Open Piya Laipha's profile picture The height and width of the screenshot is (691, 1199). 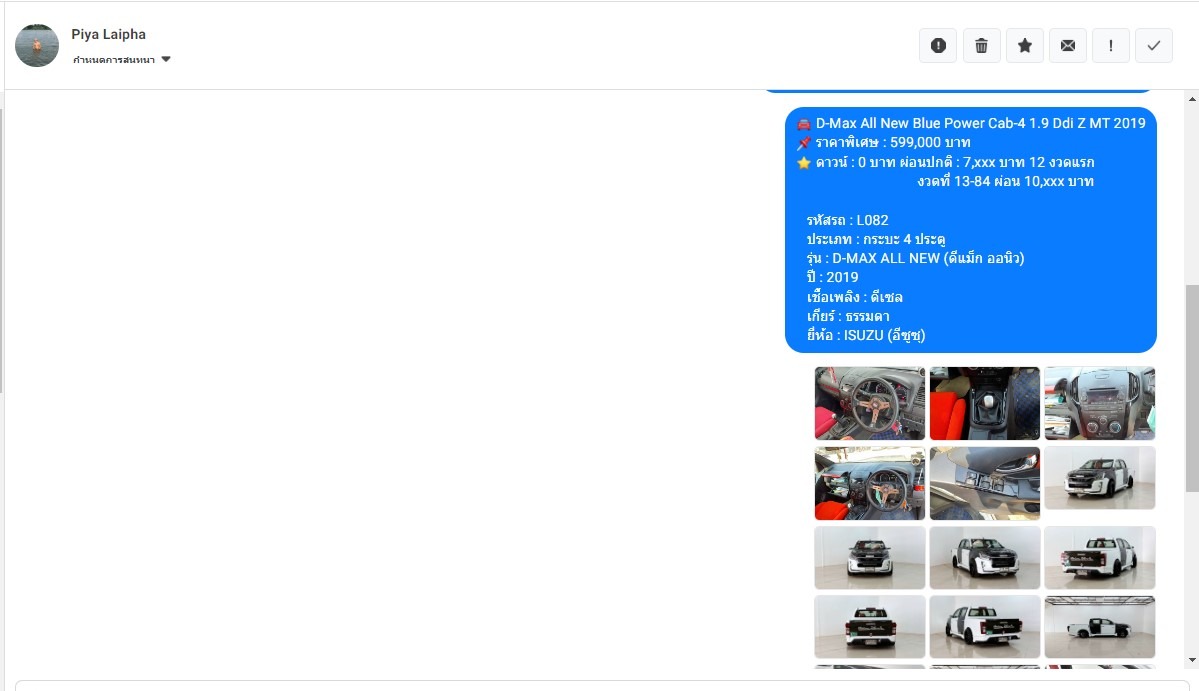[37, 45]
